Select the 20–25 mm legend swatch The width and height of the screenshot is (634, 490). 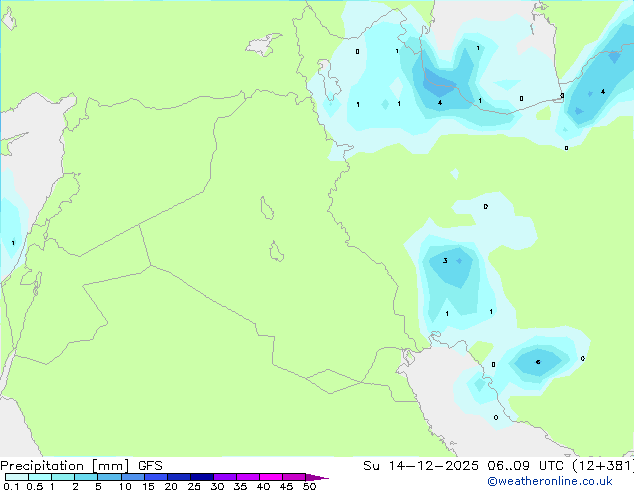(x=179, y=477)
